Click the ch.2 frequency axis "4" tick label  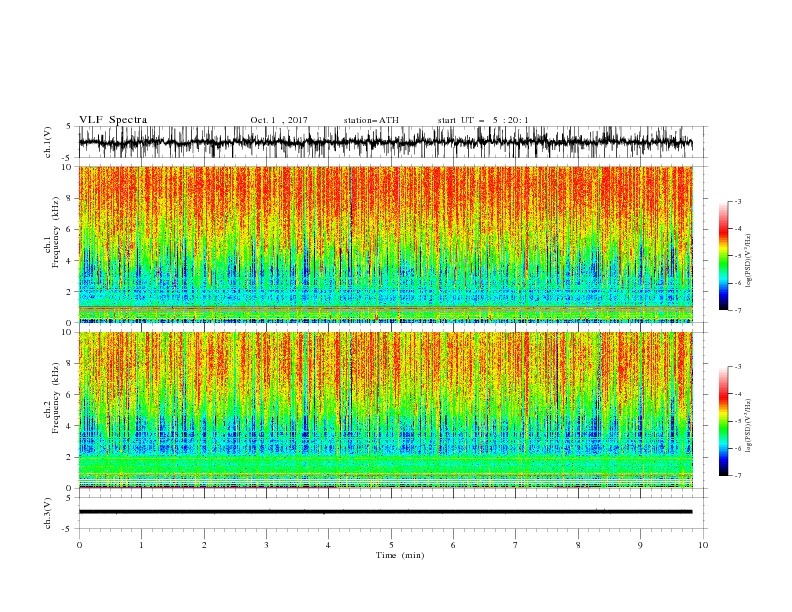pos(71,426)
